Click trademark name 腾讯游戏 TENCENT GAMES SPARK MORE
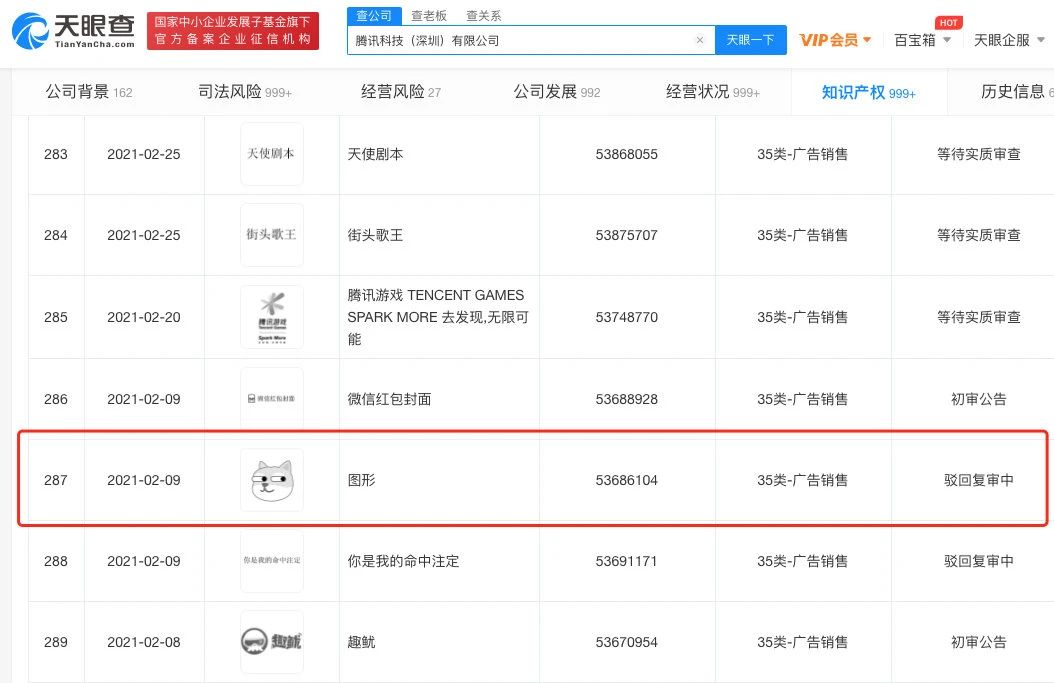This screenshot has height=683, width=1054. [438, 317]
